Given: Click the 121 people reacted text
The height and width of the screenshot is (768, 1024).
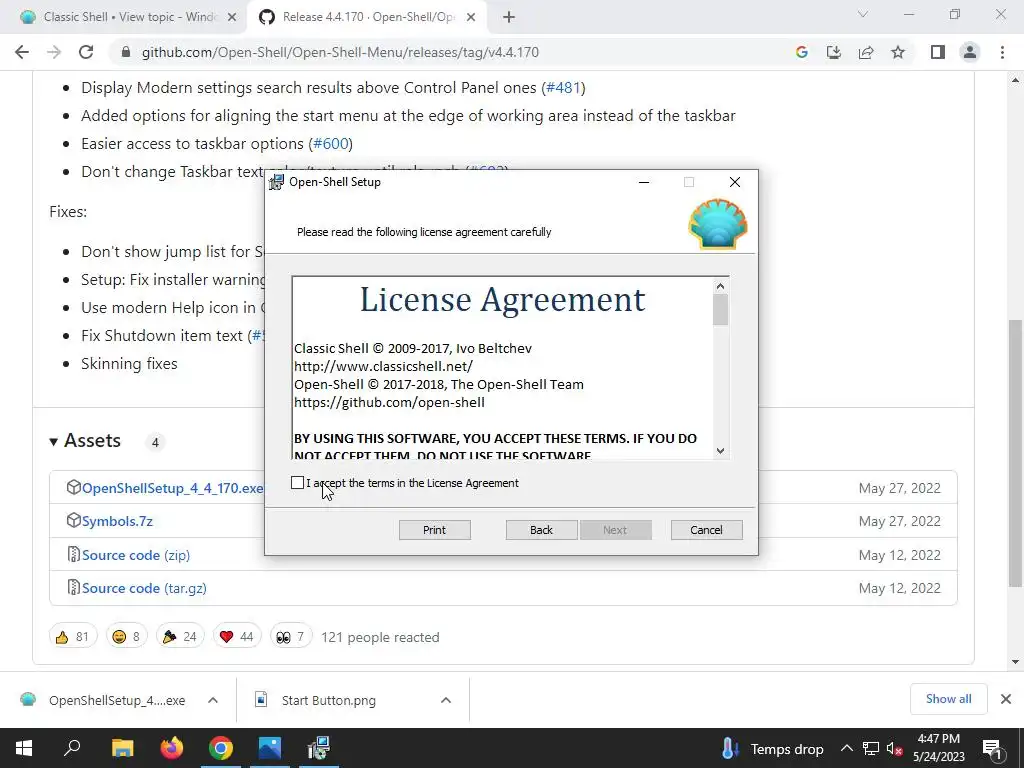Looking at the screenshot, I should coord(380,637).
